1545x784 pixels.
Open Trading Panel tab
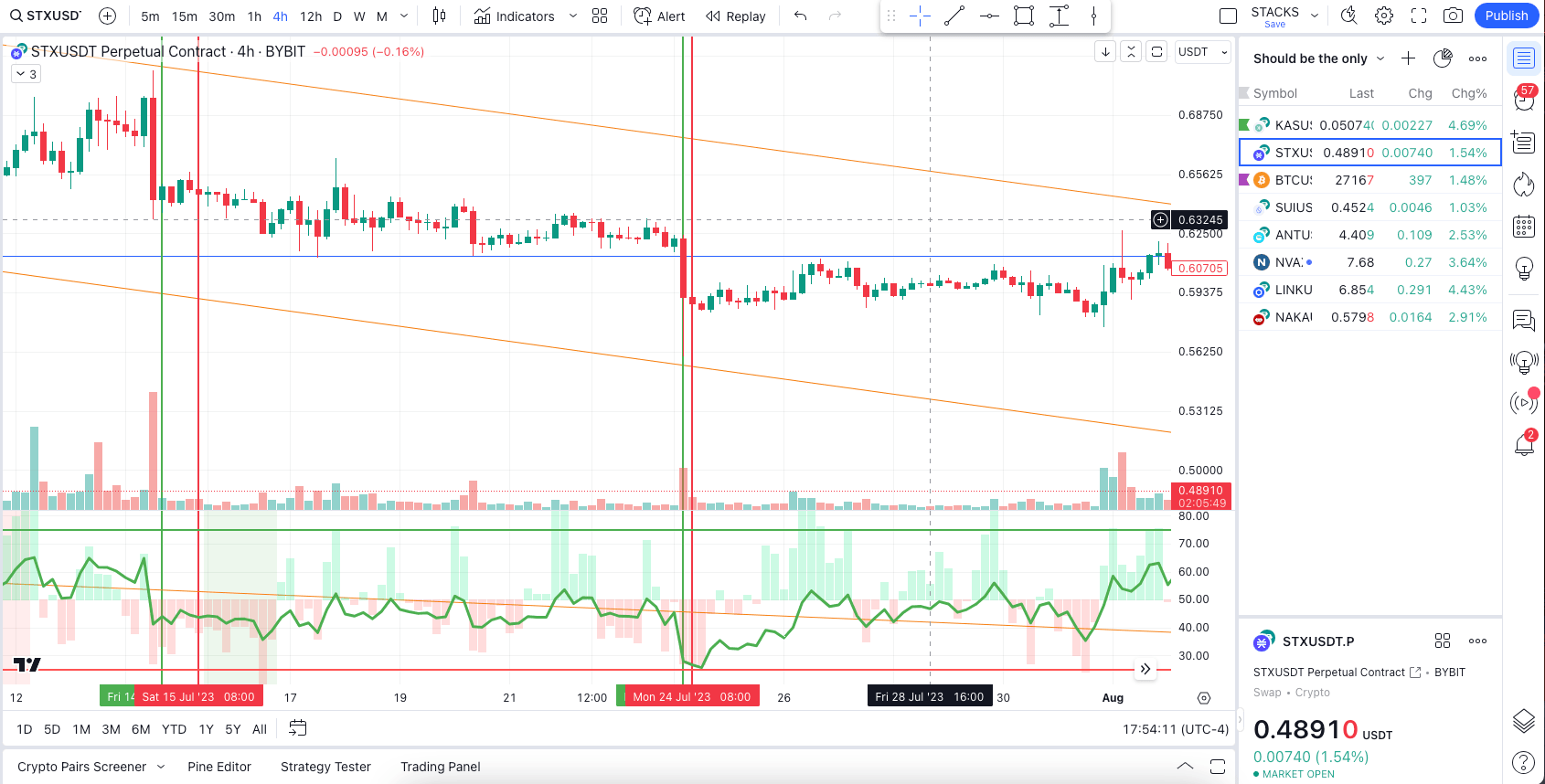[x=441, y=767]
